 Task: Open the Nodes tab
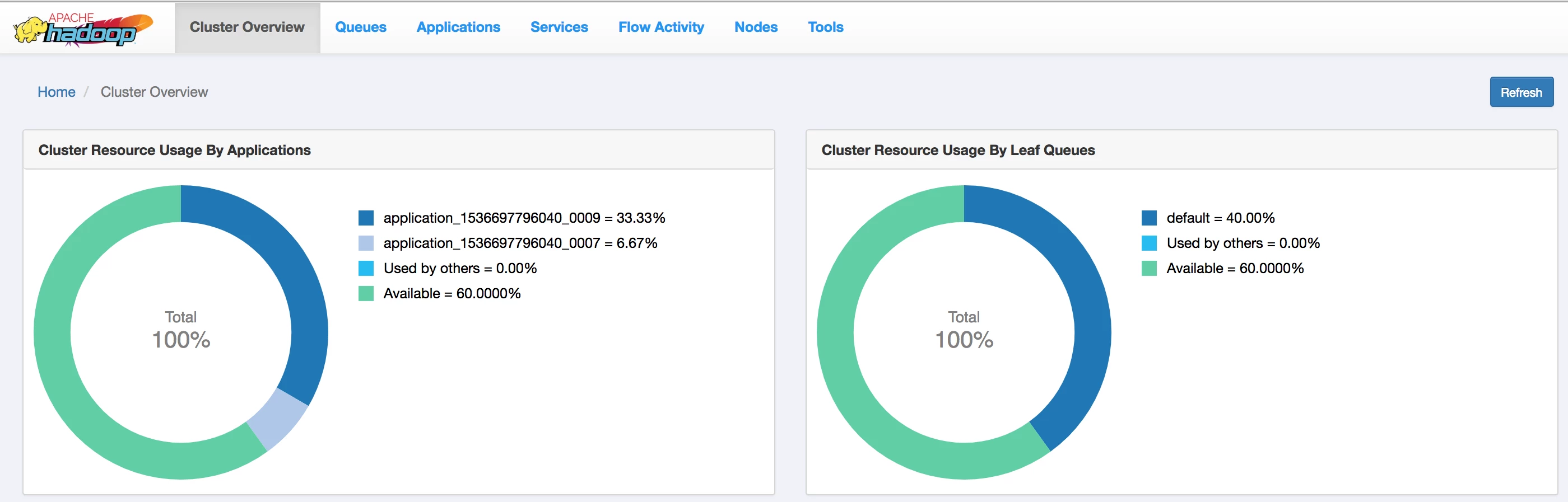(756, 27)
